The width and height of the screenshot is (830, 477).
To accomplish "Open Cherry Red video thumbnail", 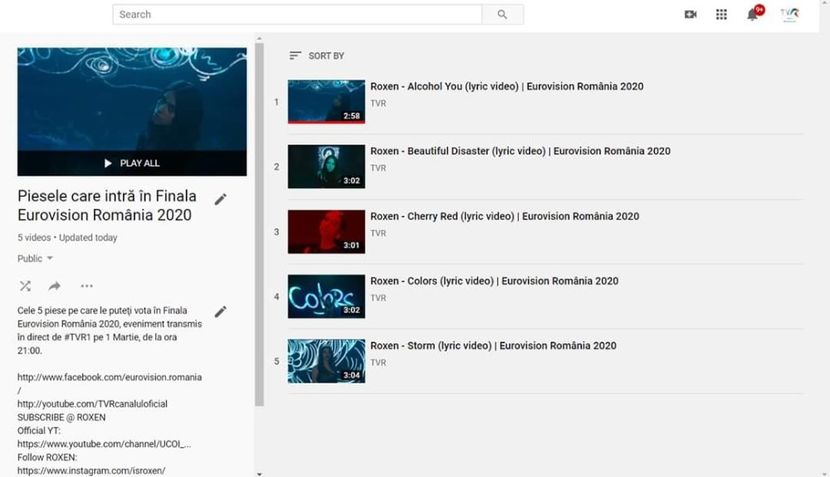I will coord(326,231).
